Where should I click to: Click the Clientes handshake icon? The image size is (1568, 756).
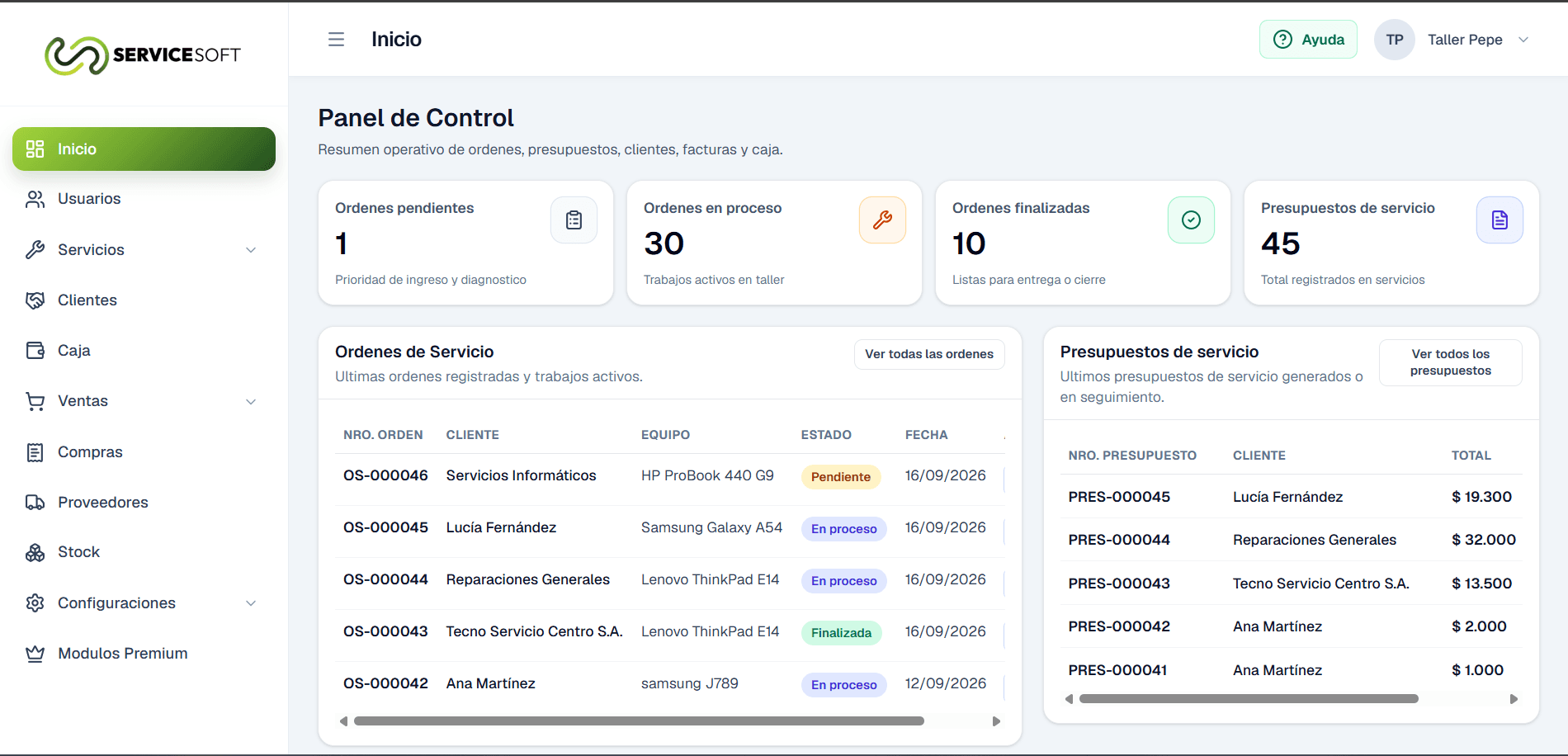point(35,300)
